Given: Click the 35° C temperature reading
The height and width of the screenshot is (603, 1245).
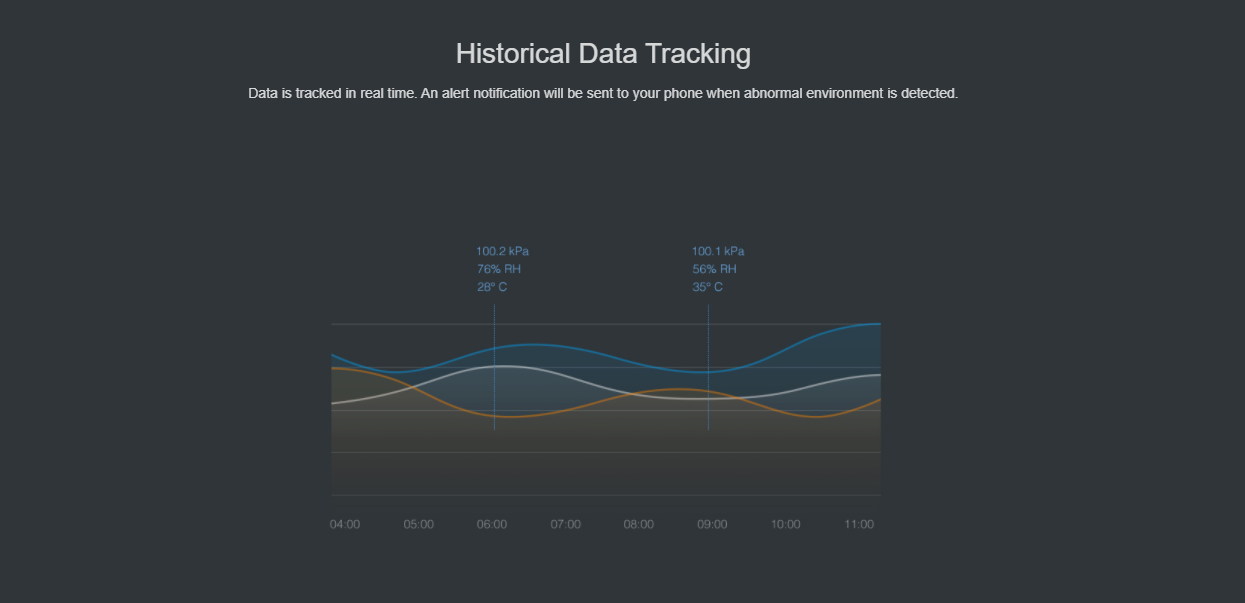Looking at the screenshot, I should pos(707,287).
